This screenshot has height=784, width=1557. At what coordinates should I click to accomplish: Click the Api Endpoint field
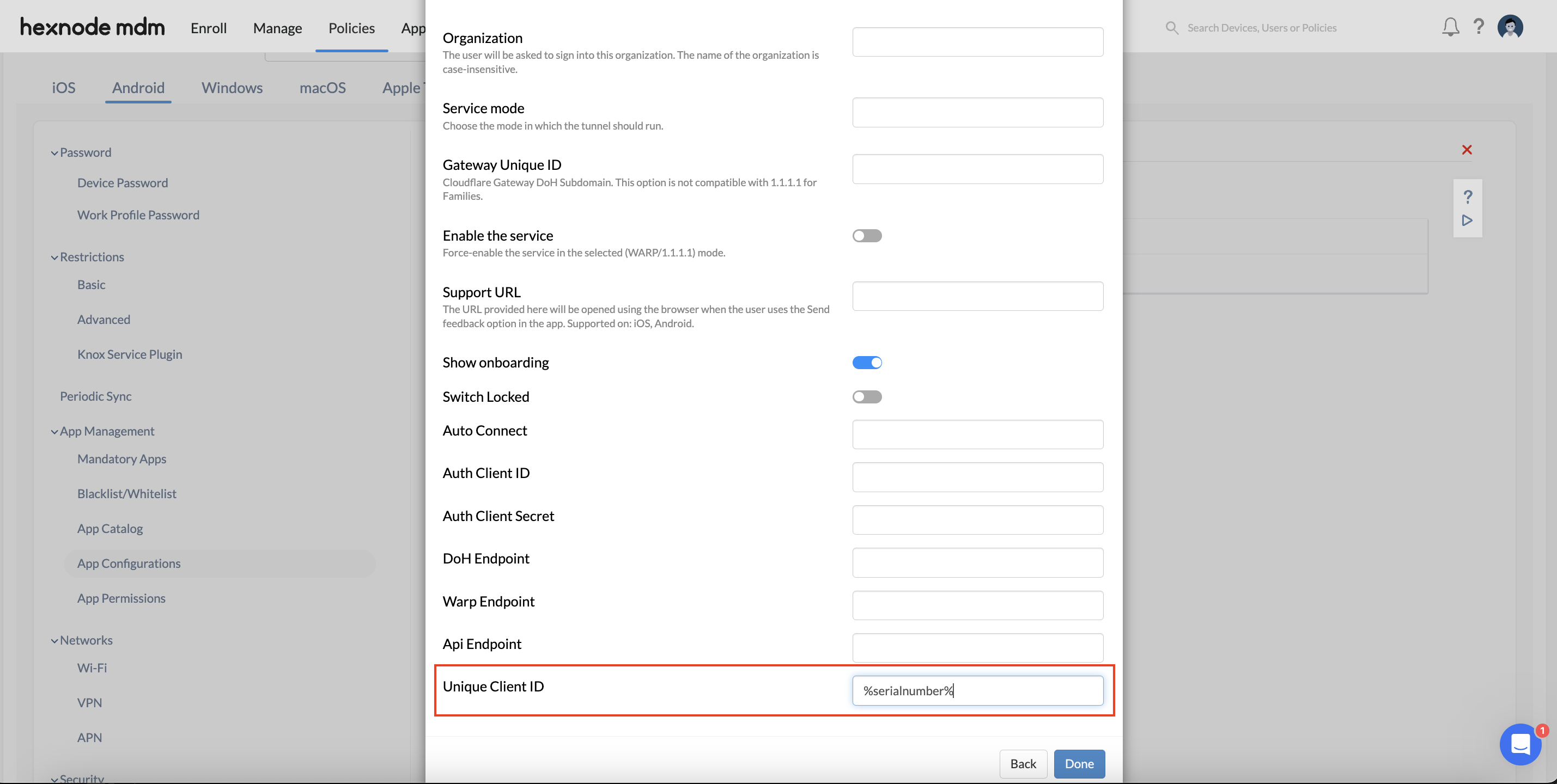[977, 647]
